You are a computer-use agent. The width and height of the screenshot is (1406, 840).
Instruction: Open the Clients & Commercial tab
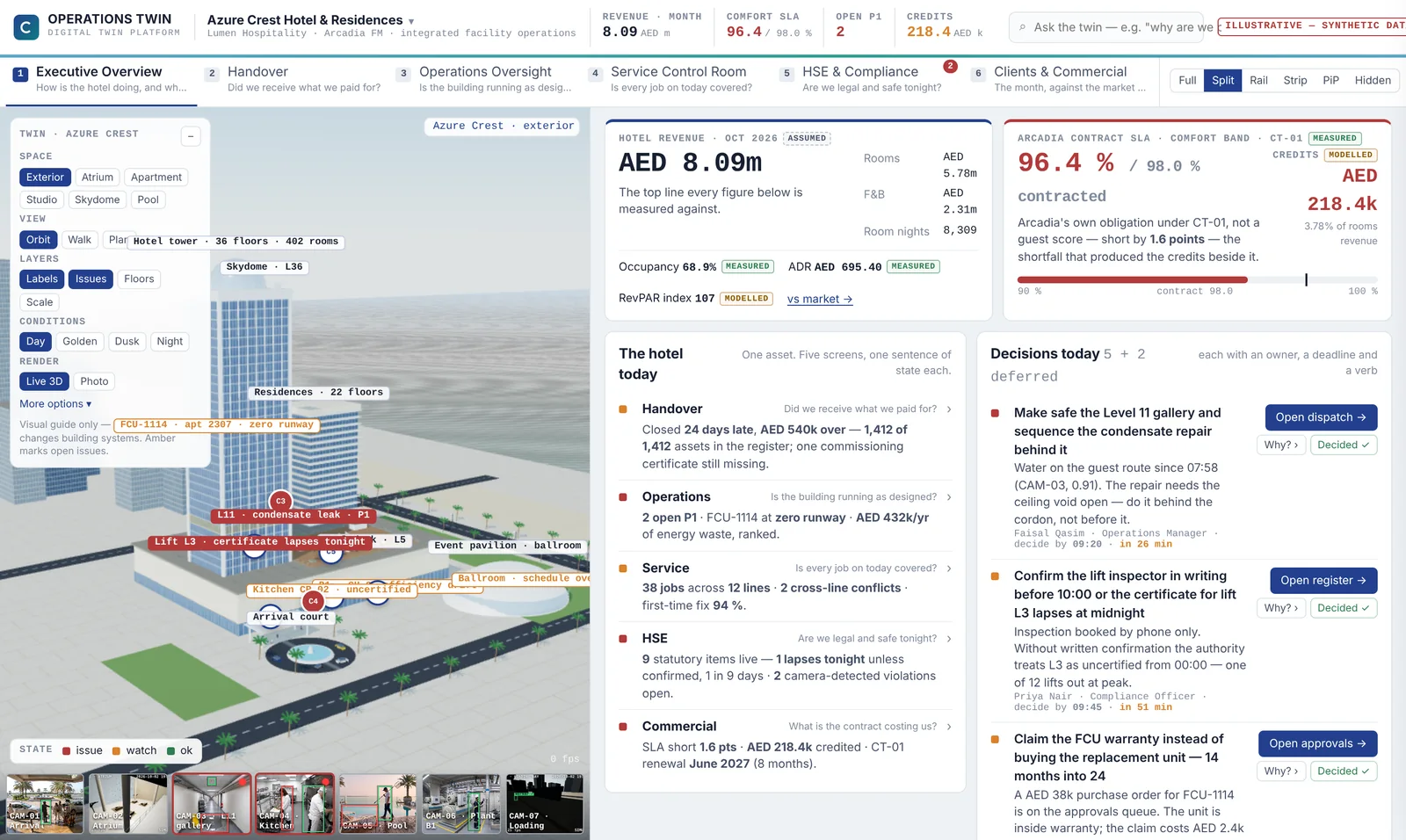[x=1060, y=79]
